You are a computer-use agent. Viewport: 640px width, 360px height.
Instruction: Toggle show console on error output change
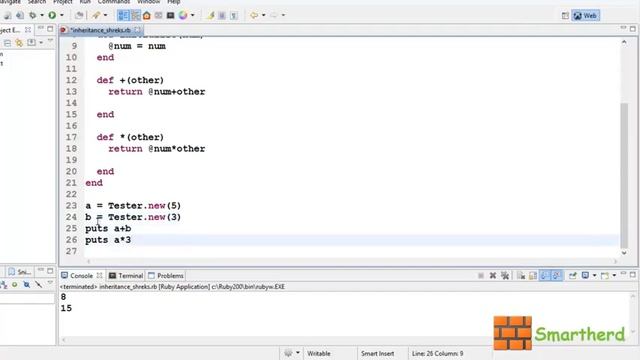point(557,276)
